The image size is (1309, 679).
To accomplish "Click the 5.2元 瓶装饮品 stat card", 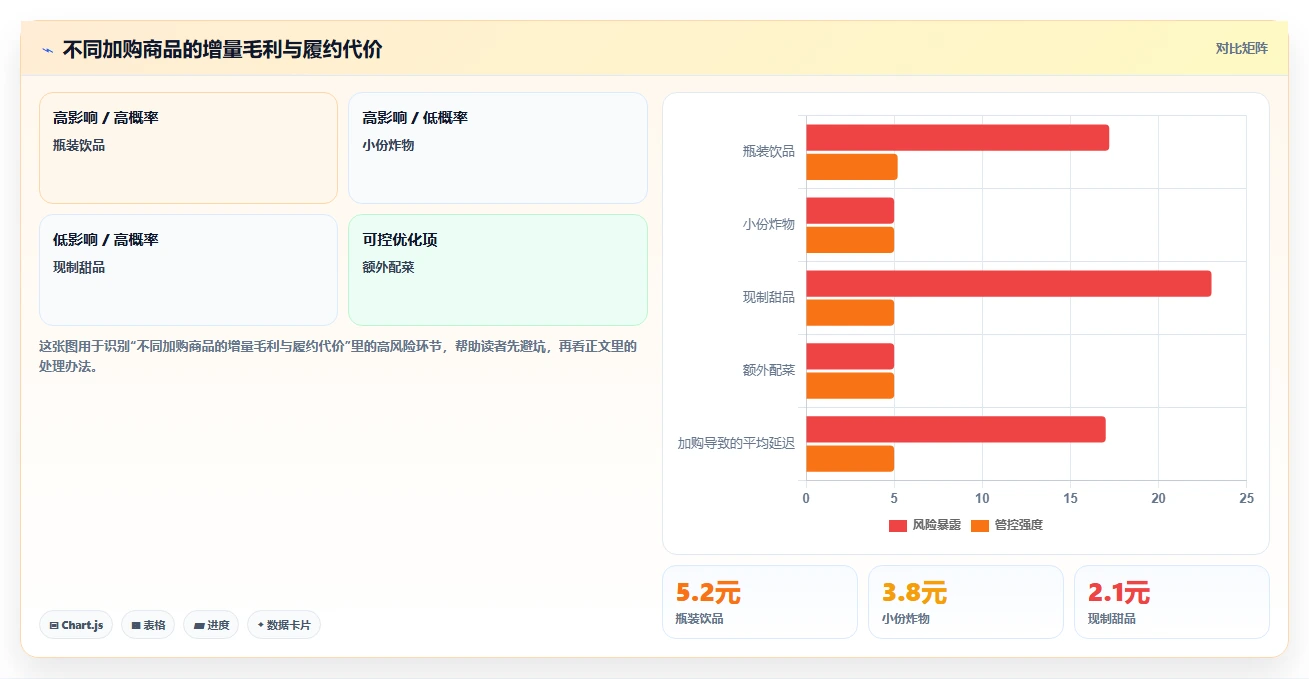I will [x=760, y=602].
